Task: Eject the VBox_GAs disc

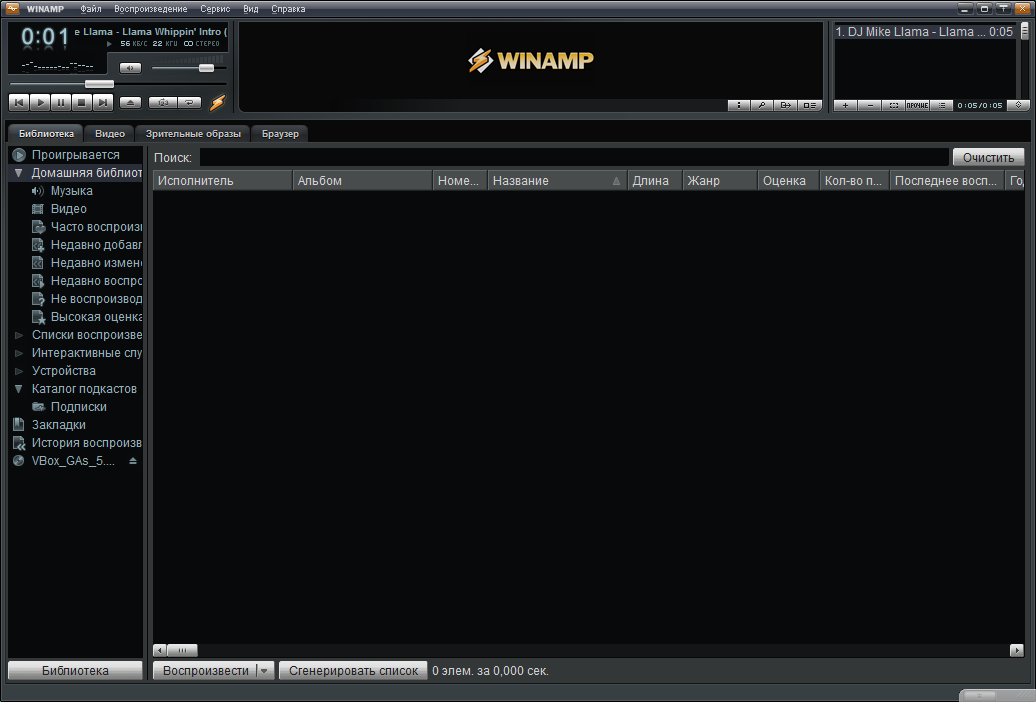Action: tap(133, 461)
